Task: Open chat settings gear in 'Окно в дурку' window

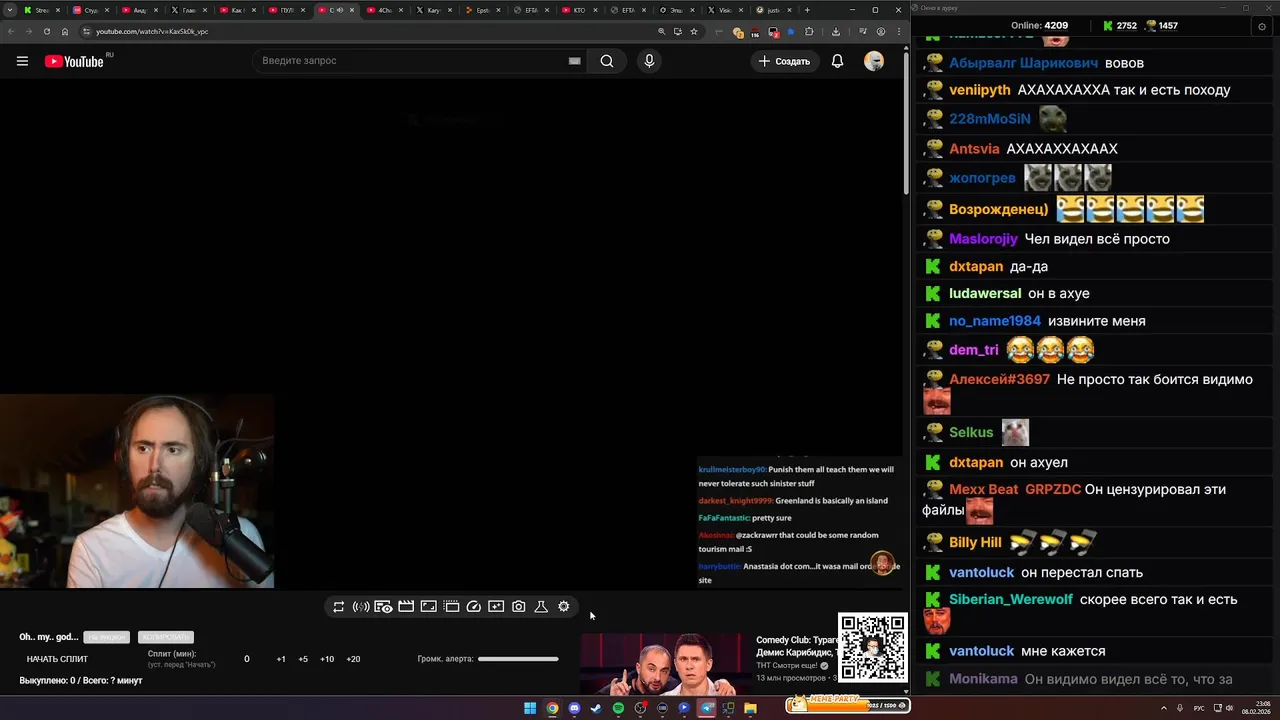Action: click(x=1261, y=26)
